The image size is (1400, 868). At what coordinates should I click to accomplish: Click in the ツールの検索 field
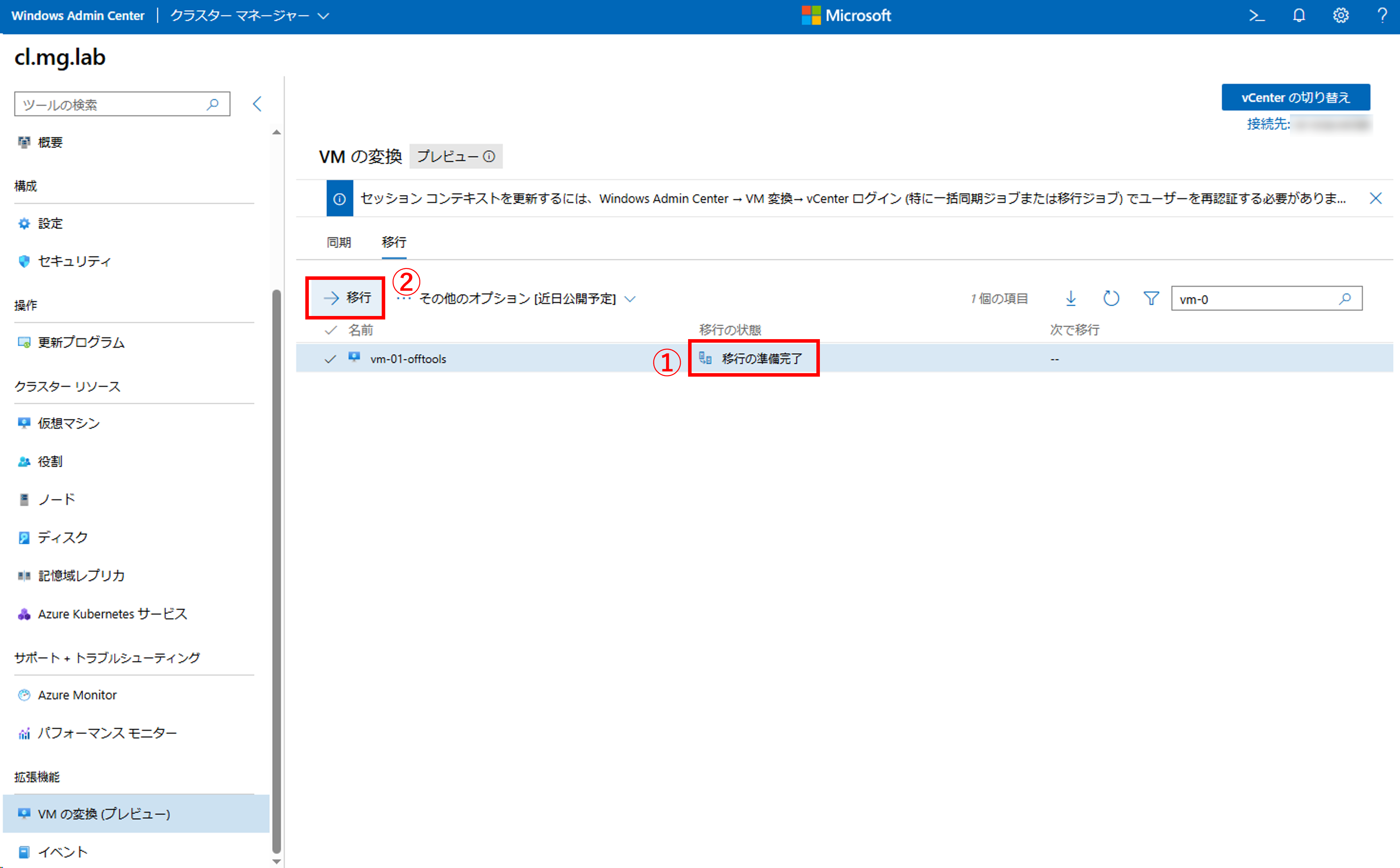pyautogui.click(x=112, y=105)
